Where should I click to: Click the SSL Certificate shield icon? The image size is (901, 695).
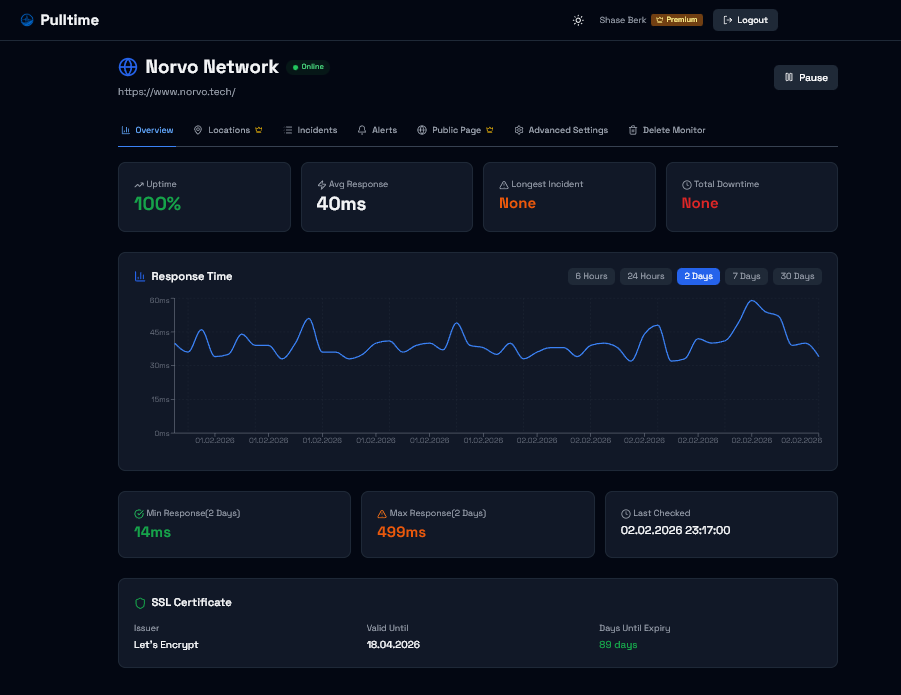(x=140, y=603)
